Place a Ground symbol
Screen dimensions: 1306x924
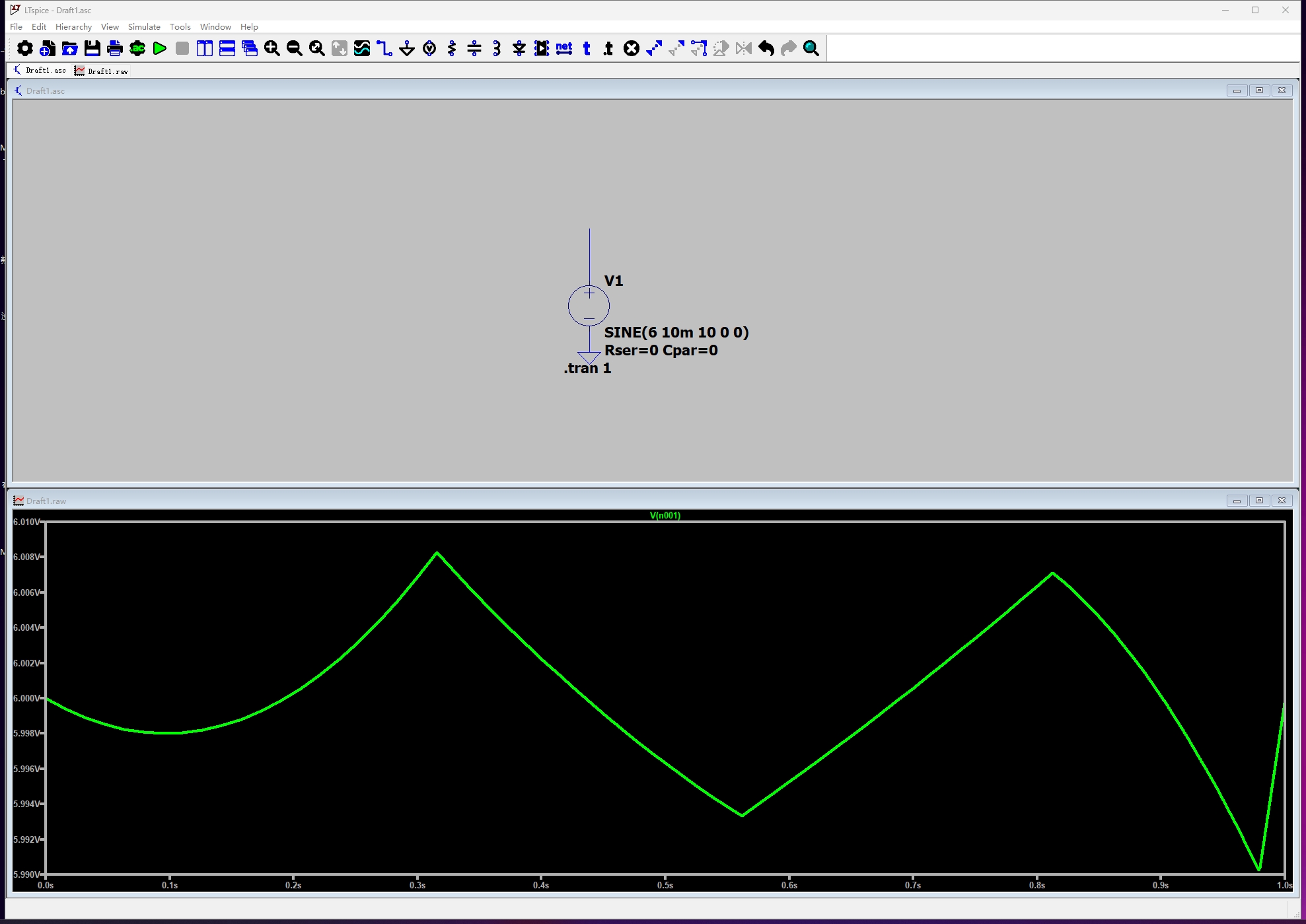pyautogui.click(x=406, y=48)
